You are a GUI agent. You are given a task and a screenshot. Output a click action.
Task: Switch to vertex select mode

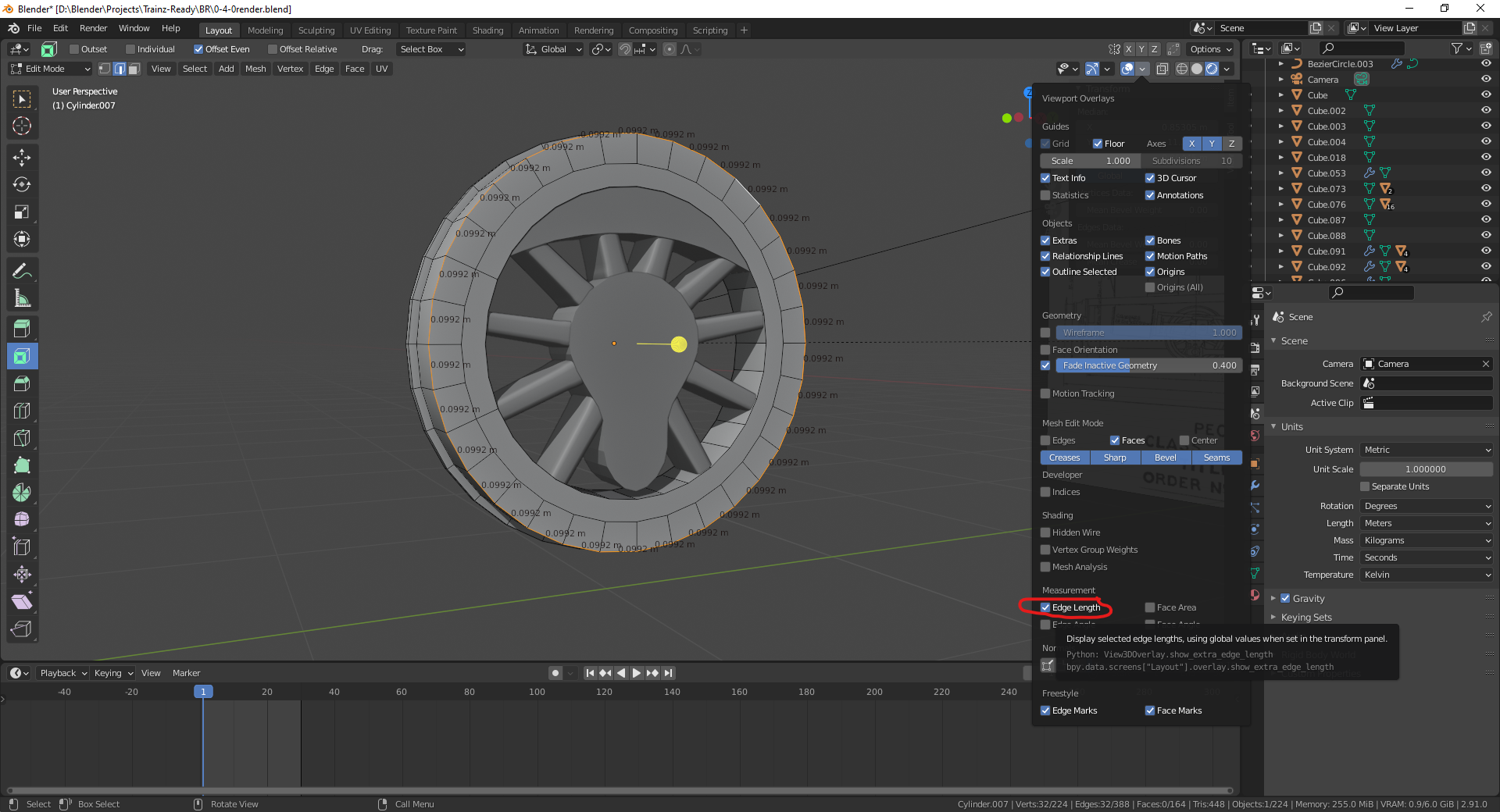point(105,69)
